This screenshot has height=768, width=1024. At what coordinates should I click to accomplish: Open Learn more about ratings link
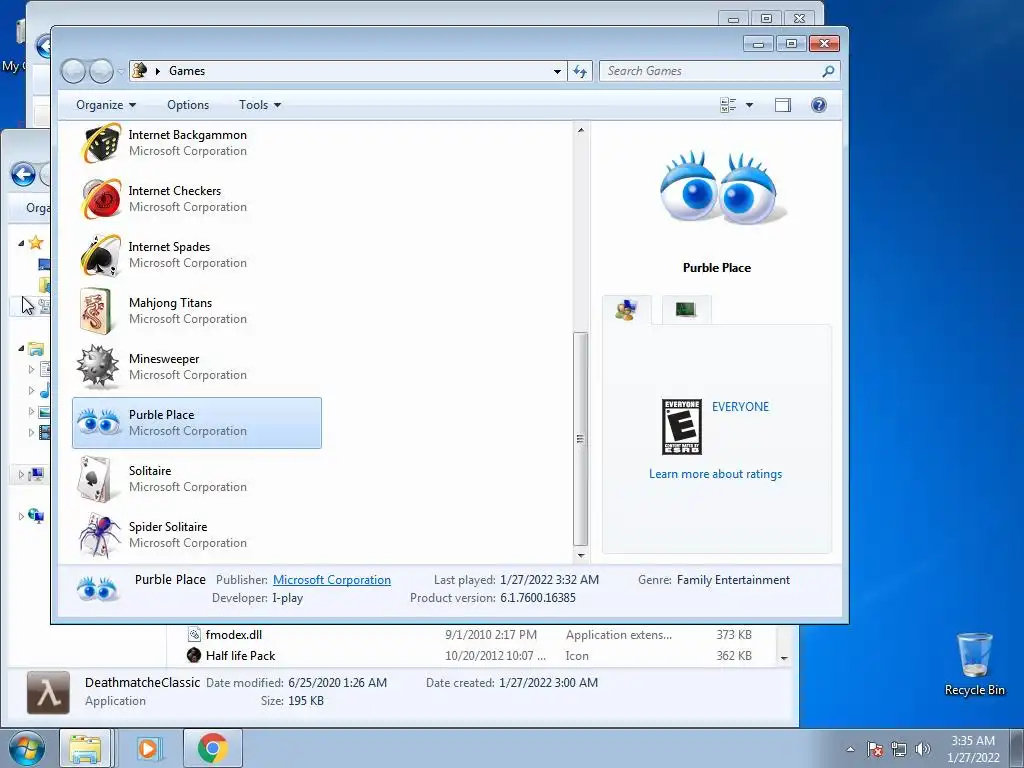(x=715, y=473)
